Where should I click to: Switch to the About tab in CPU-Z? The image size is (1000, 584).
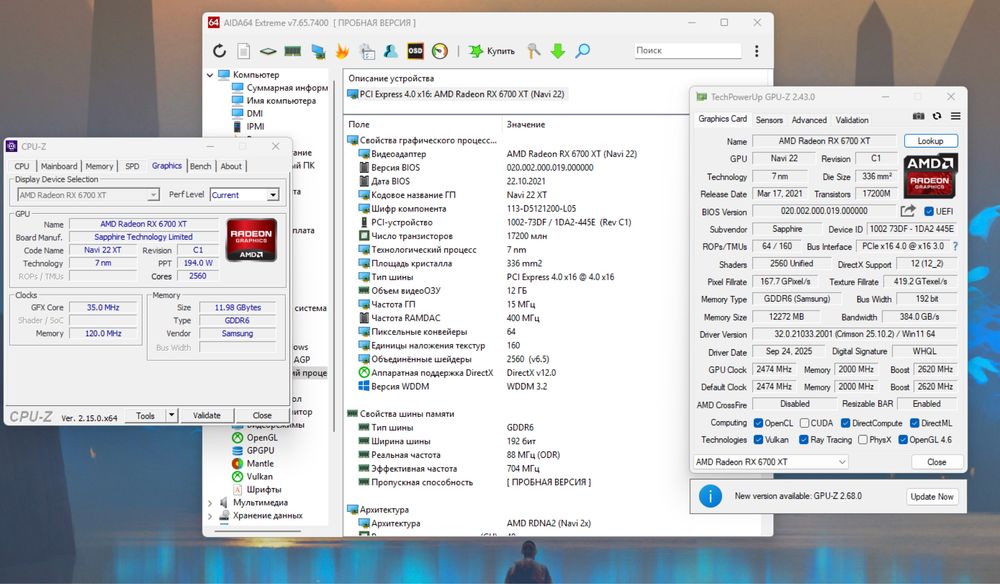[231, 166]
